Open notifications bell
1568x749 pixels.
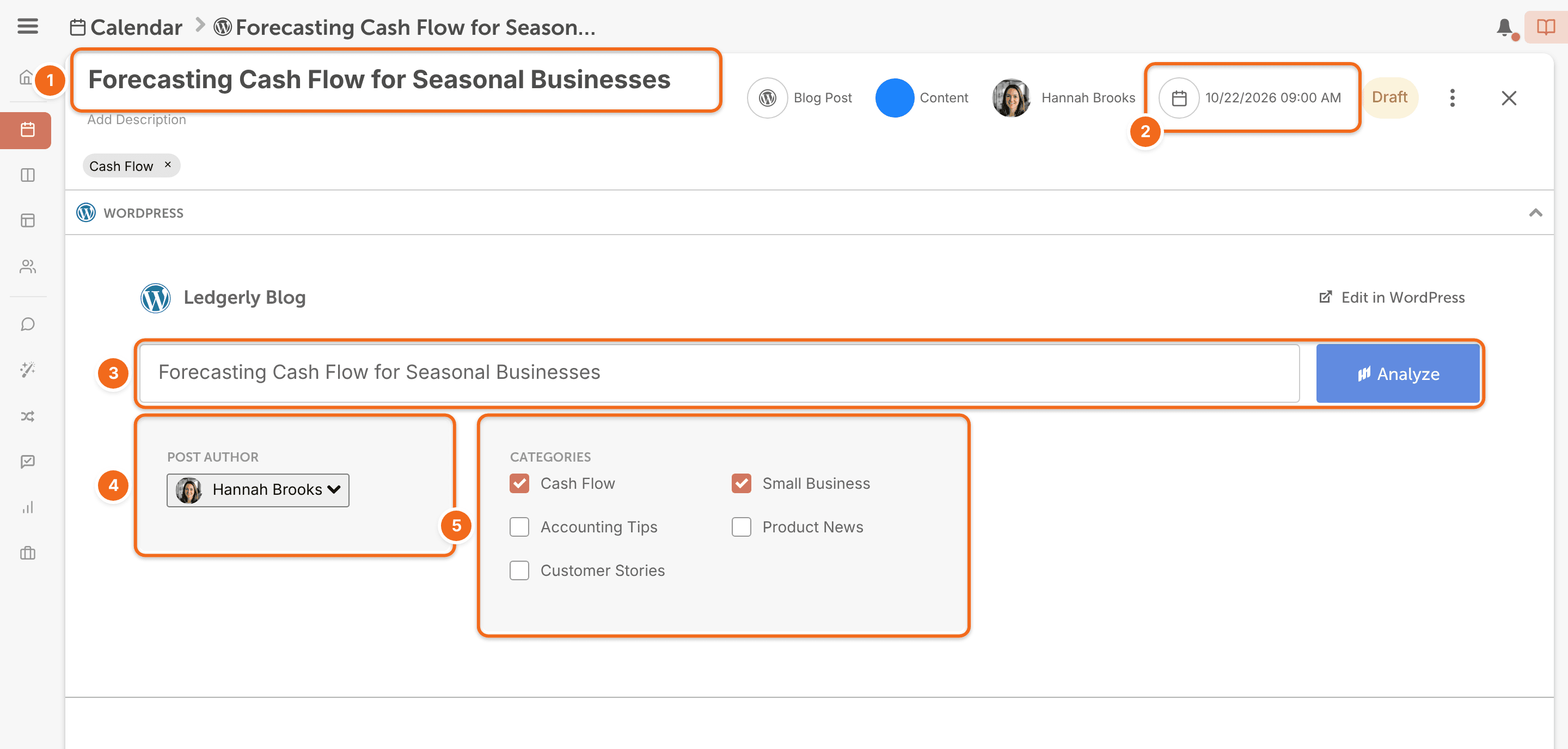(1504, 27)
